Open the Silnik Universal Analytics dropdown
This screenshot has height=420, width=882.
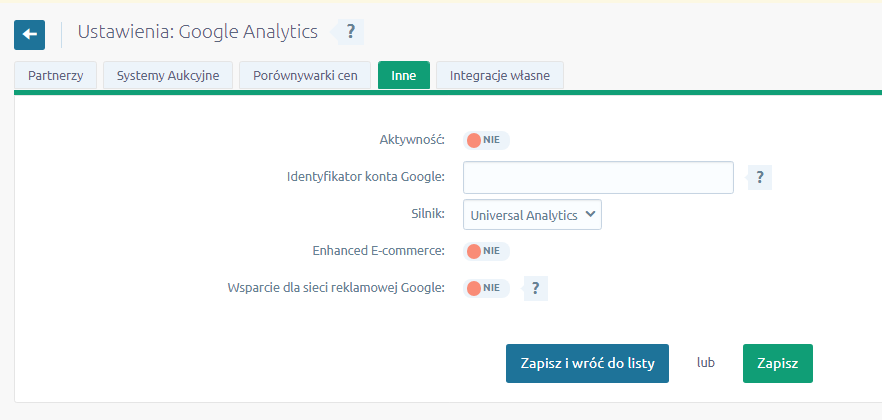tap(532, 214)
